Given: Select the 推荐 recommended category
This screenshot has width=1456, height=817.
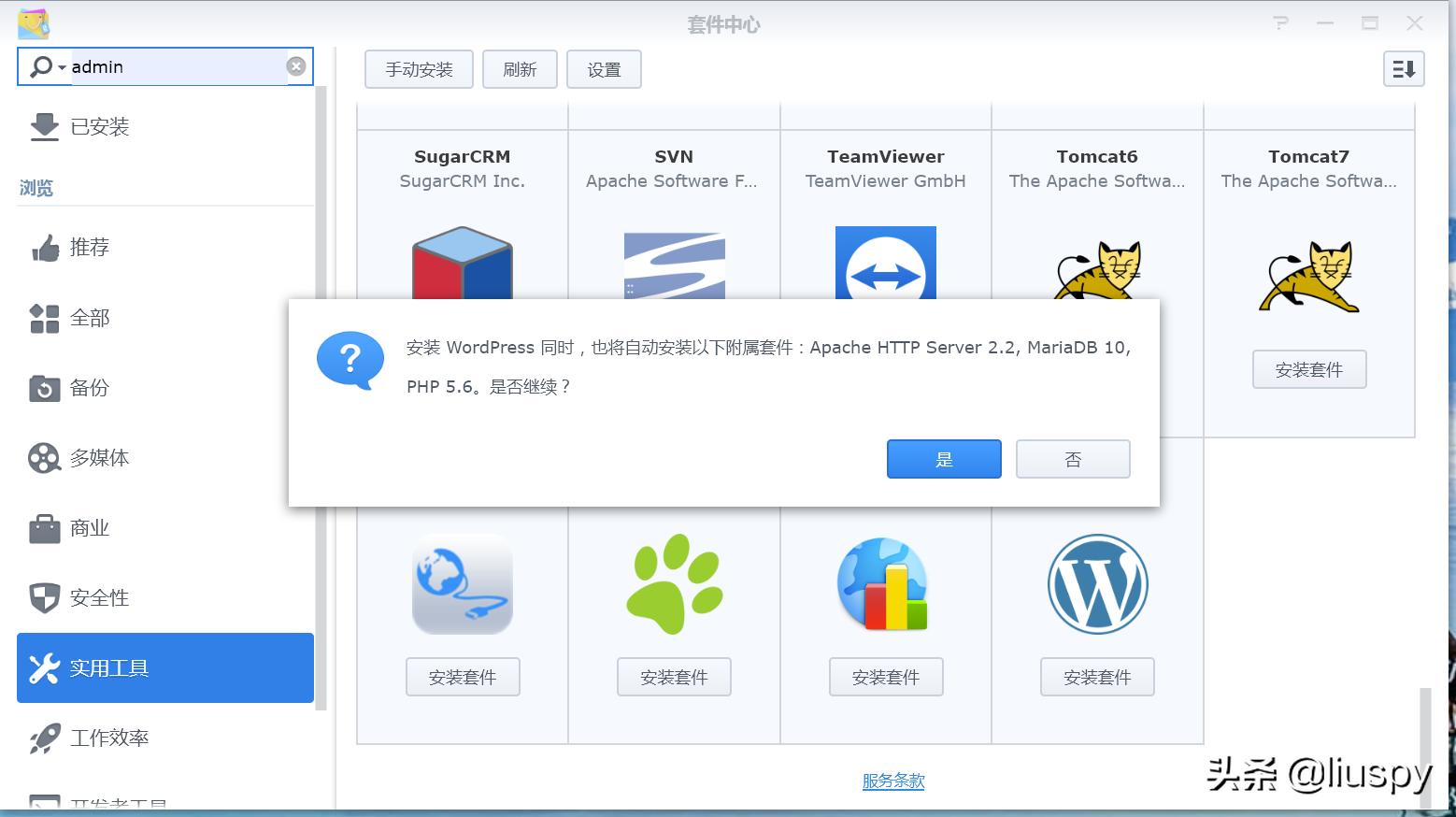Looking at the screenshot, I should 89,248.
